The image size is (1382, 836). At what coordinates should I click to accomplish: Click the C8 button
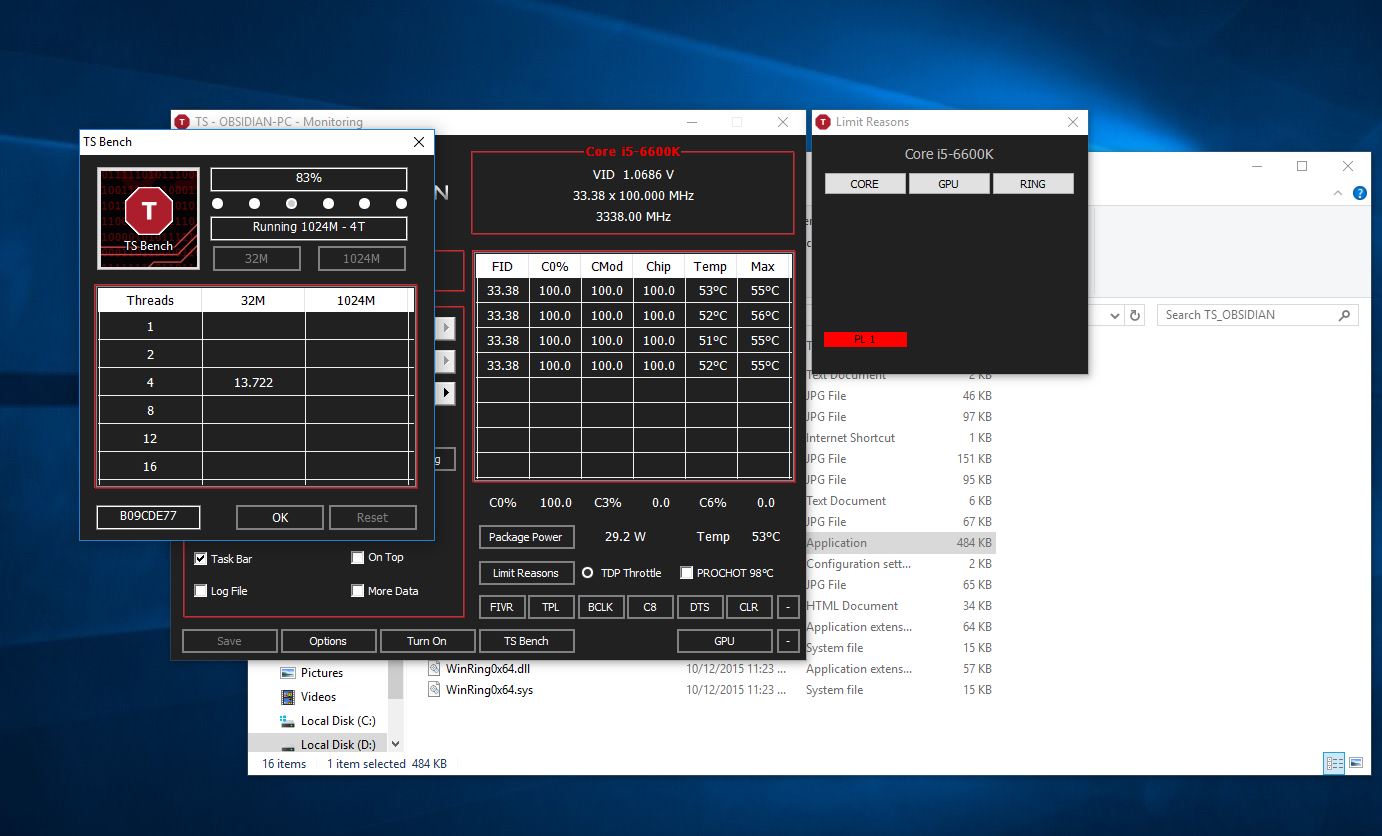click(x=650, y=607)
